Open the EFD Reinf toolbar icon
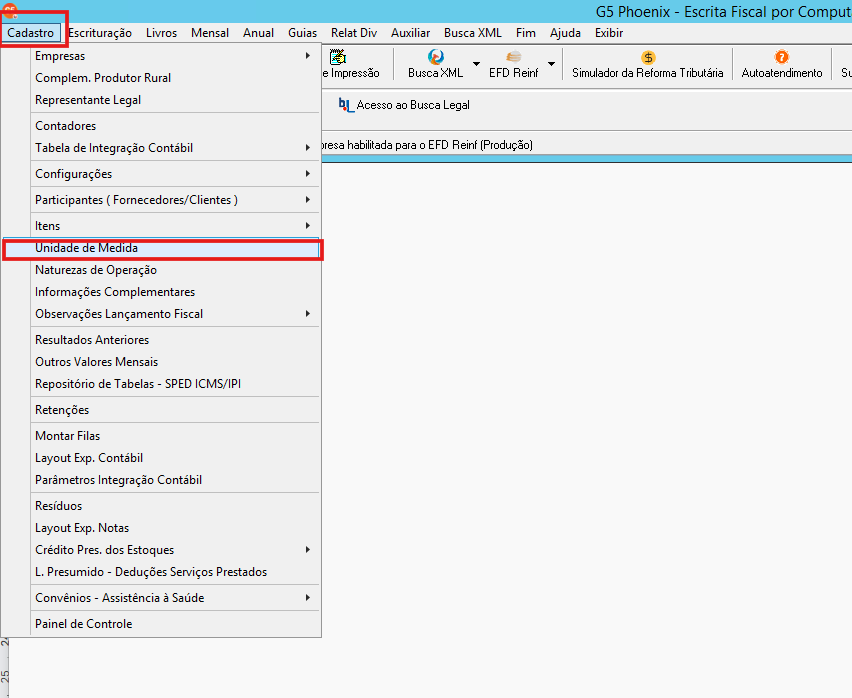This screenshot has height=698, width=852. [513, 57]
